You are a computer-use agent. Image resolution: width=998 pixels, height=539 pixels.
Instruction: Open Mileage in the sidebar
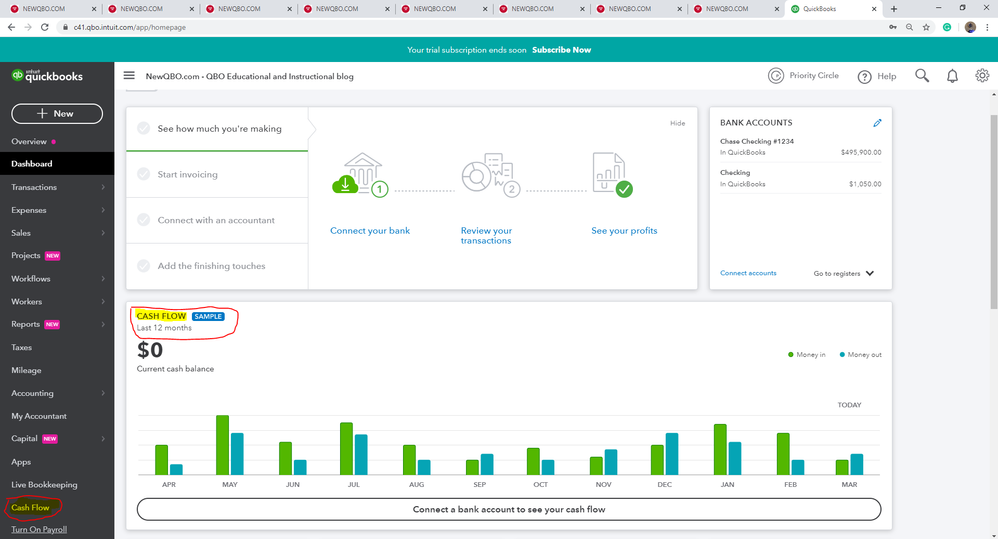(x=26, y=370)
